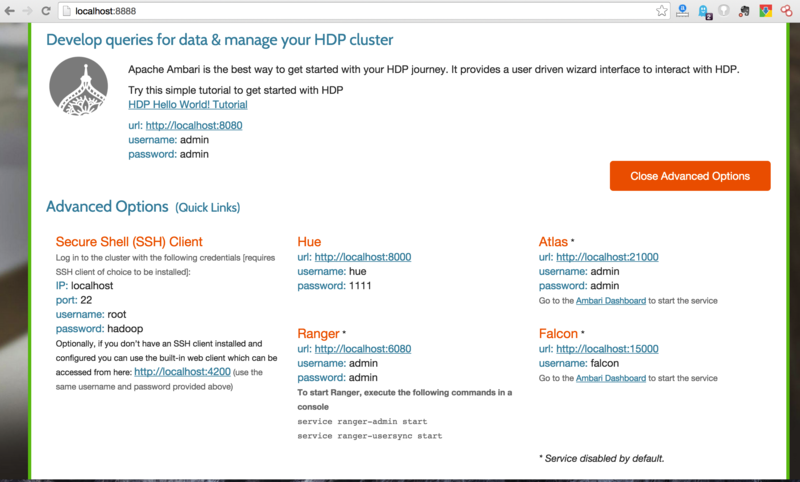Click the Ranger password value admin

(x=363, y=377)
